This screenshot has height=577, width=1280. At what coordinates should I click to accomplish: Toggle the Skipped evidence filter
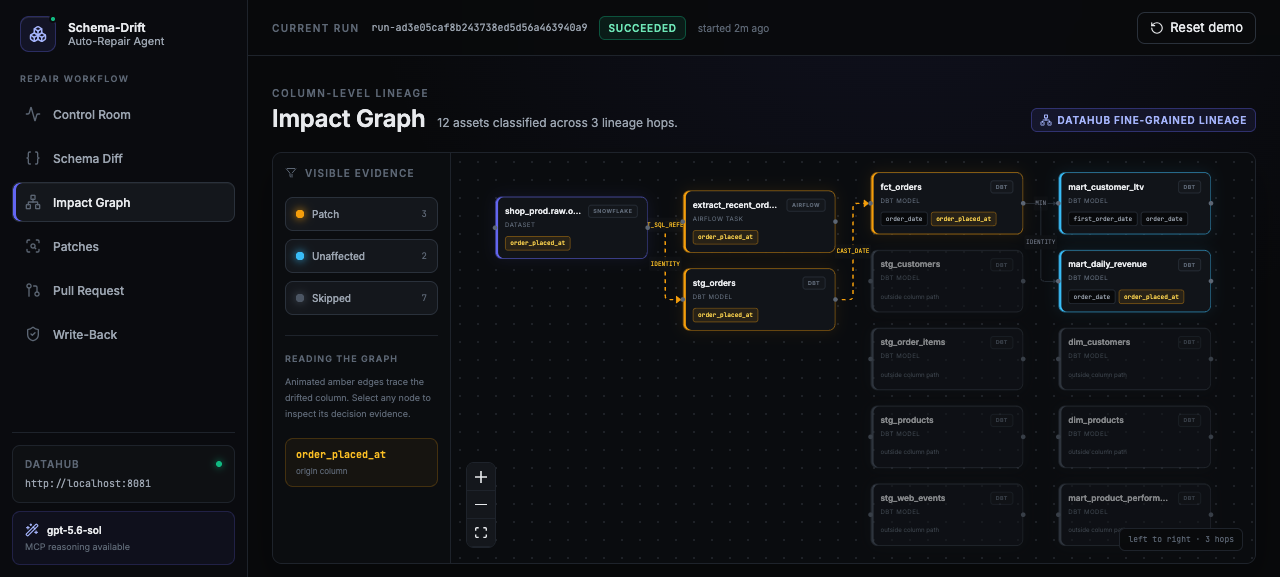[361, 298]
